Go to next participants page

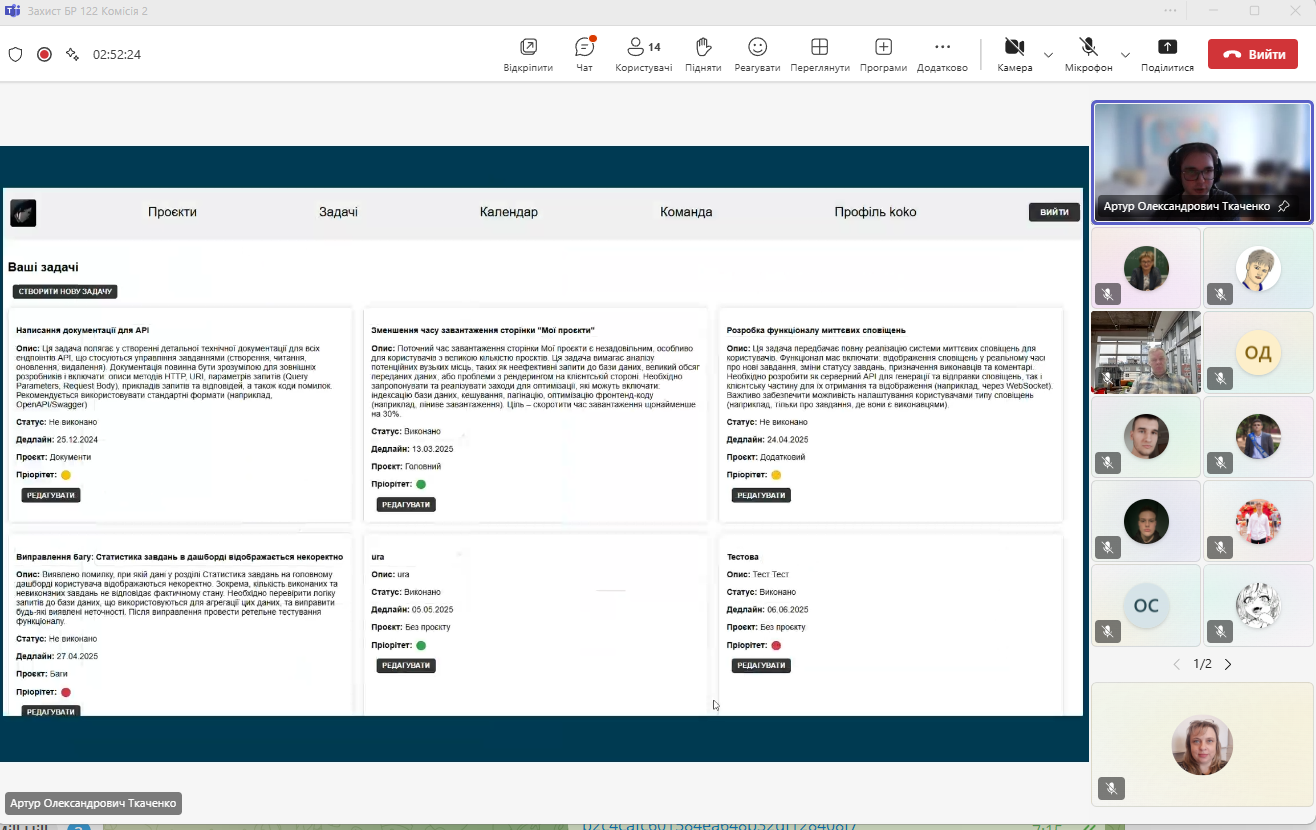(x=1228, y=664)
